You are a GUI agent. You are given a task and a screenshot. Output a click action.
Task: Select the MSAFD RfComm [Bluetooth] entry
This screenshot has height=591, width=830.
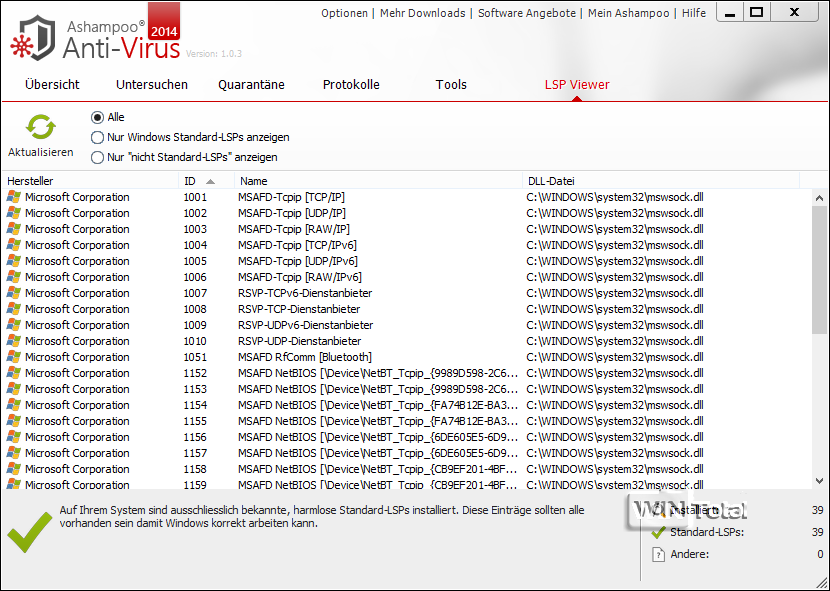(x=305, y=357)
